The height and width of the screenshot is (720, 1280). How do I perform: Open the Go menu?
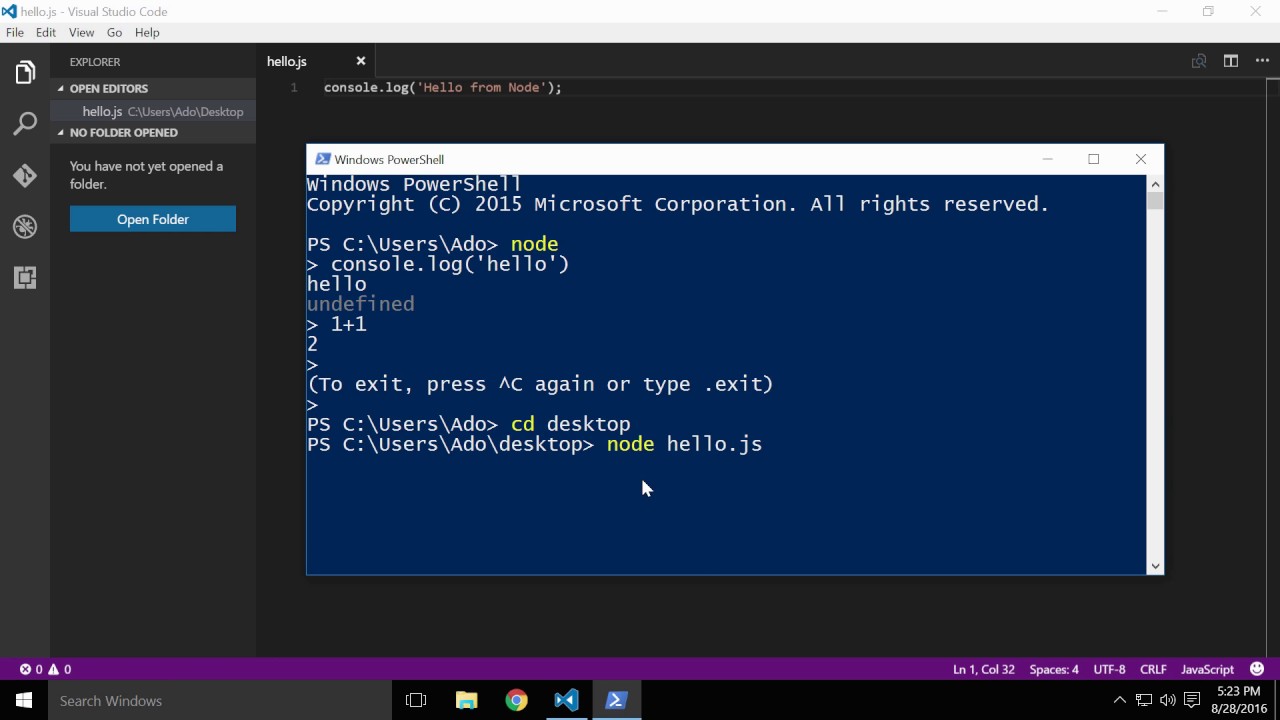(x=114, y=32)
